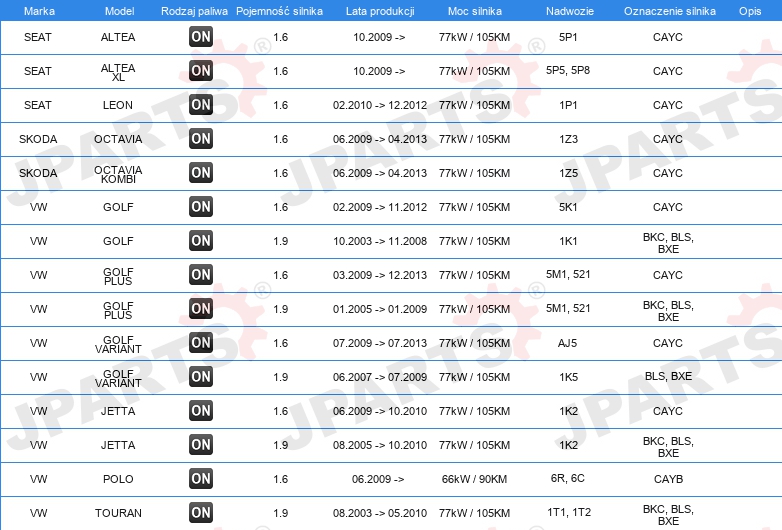Click body code 5P5, 5P8
Image resolution: width=782 pixels, height=530 pixels.
[568, 70]
